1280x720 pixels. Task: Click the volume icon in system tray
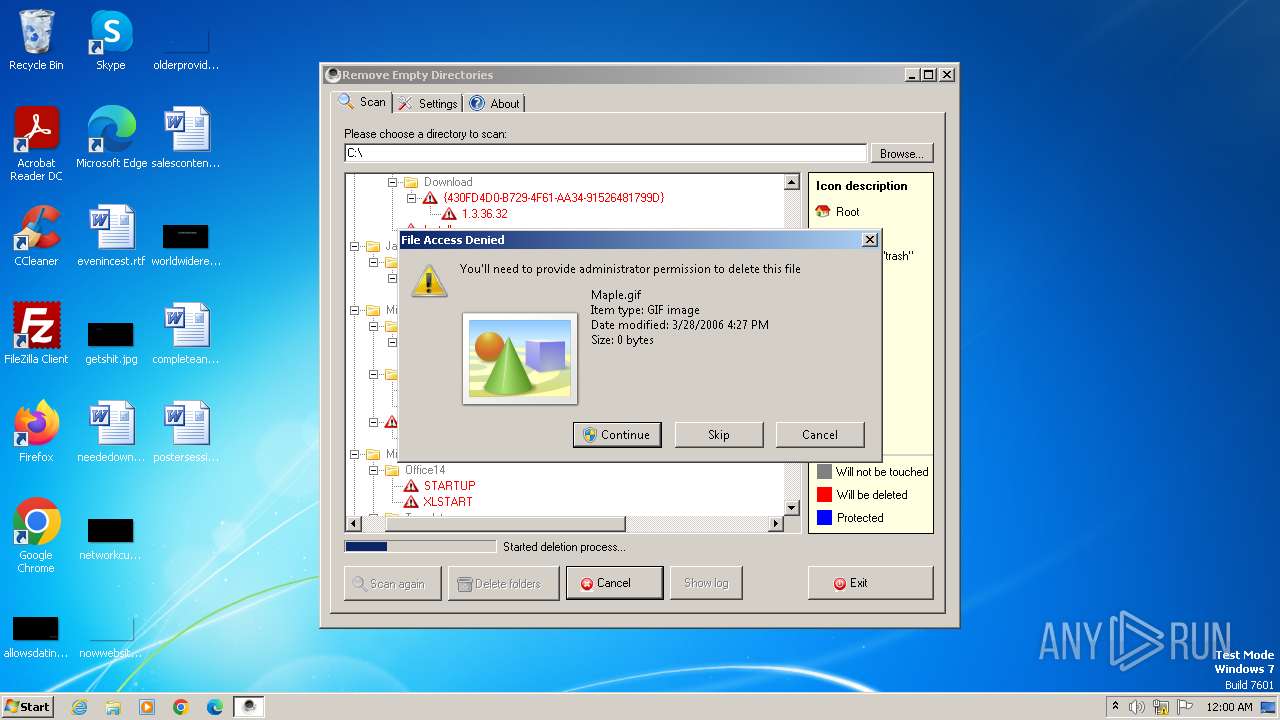[x=1137, y=707]
